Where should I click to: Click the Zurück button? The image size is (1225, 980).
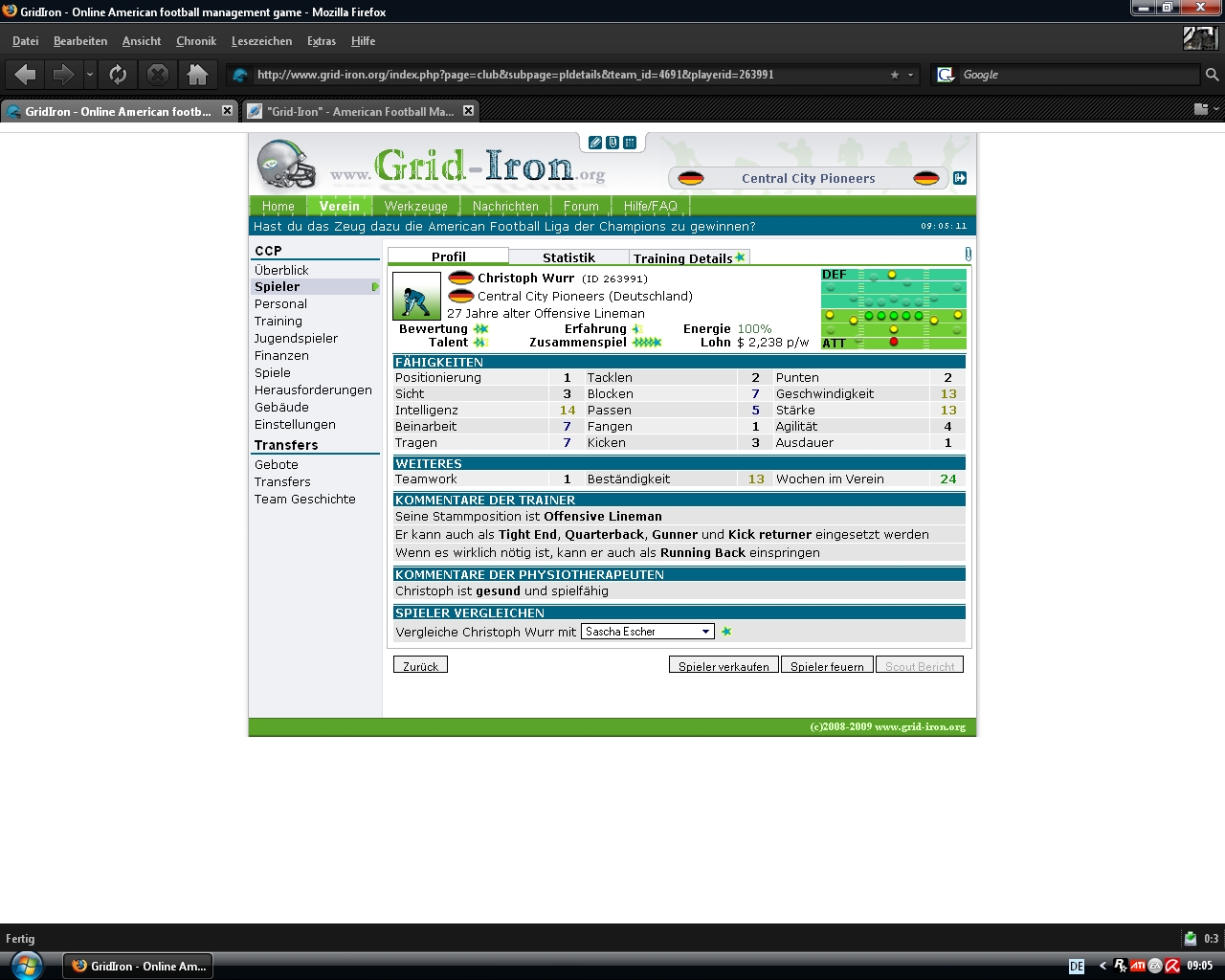(x=420, y=666)
